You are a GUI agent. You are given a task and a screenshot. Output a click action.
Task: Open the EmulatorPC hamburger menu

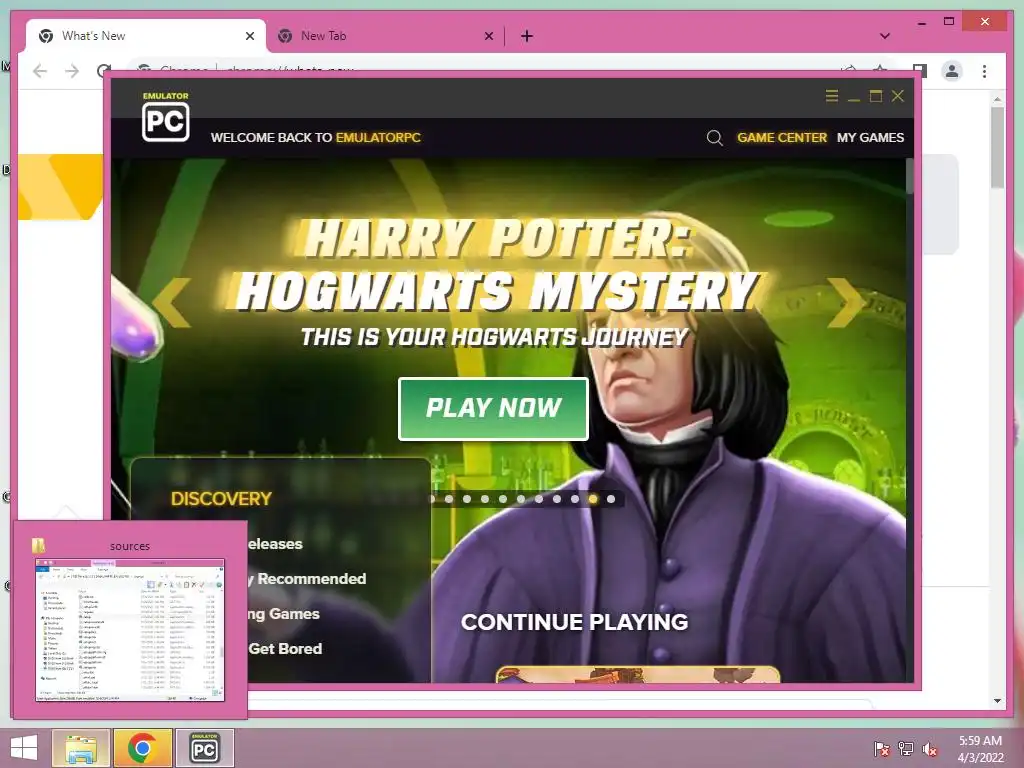[831, 96]
